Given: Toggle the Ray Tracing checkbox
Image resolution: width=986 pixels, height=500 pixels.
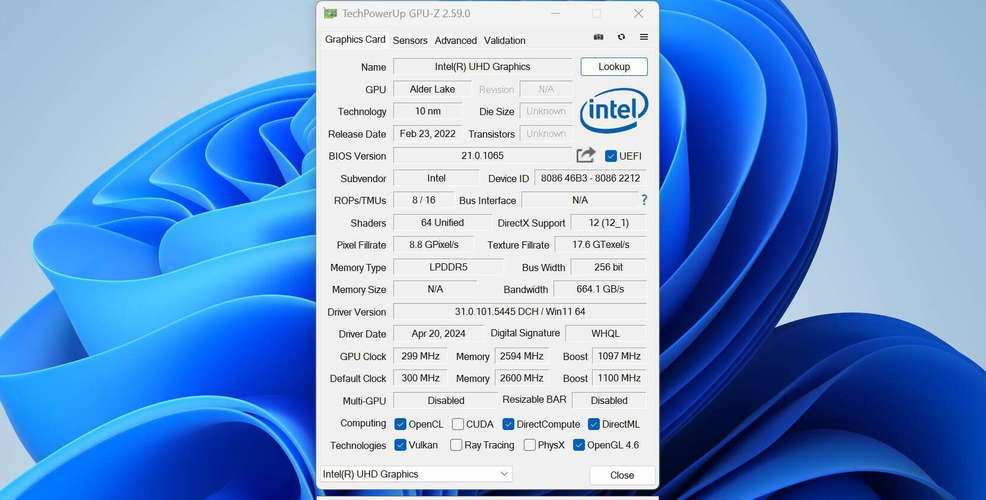Looking at the screenshot, I should [x=456, y=445].
